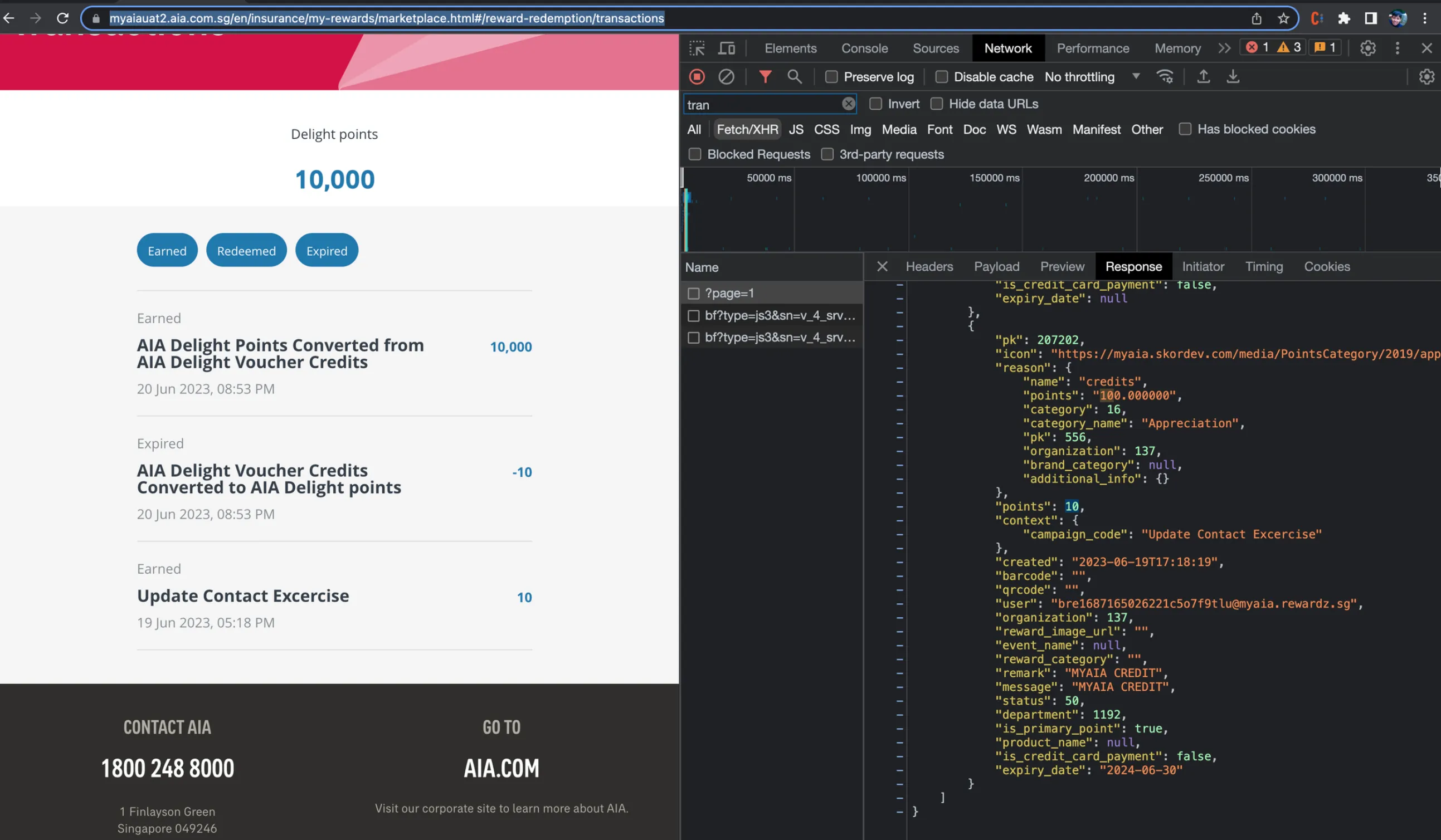Screen dimensions: 1441x840
Task: Filter requests by JS type
Action: pos(796,130)
